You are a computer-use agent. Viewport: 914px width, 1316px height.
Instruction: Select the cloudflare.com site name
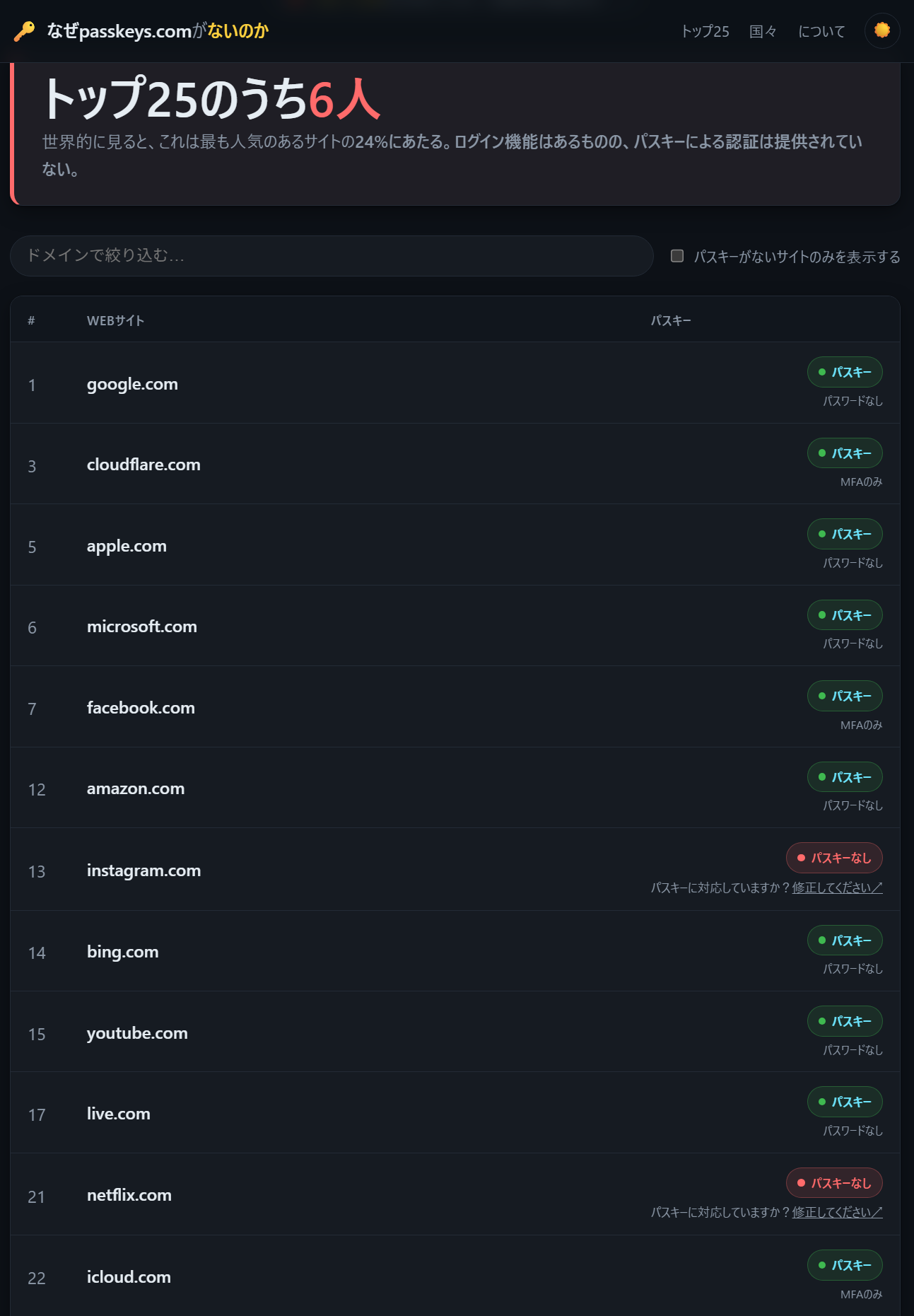tap(143, 465)
